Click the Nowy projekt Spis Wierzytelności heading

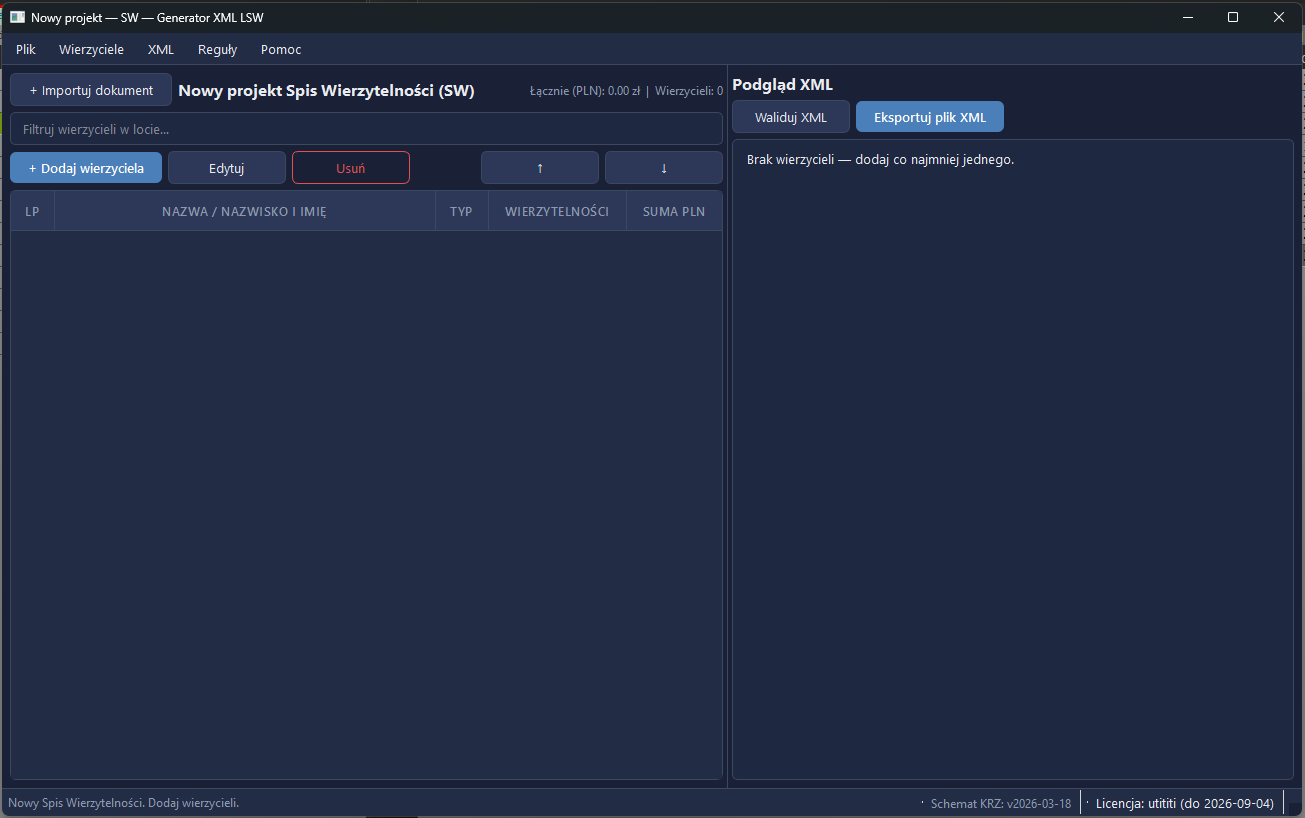point(326,91)
